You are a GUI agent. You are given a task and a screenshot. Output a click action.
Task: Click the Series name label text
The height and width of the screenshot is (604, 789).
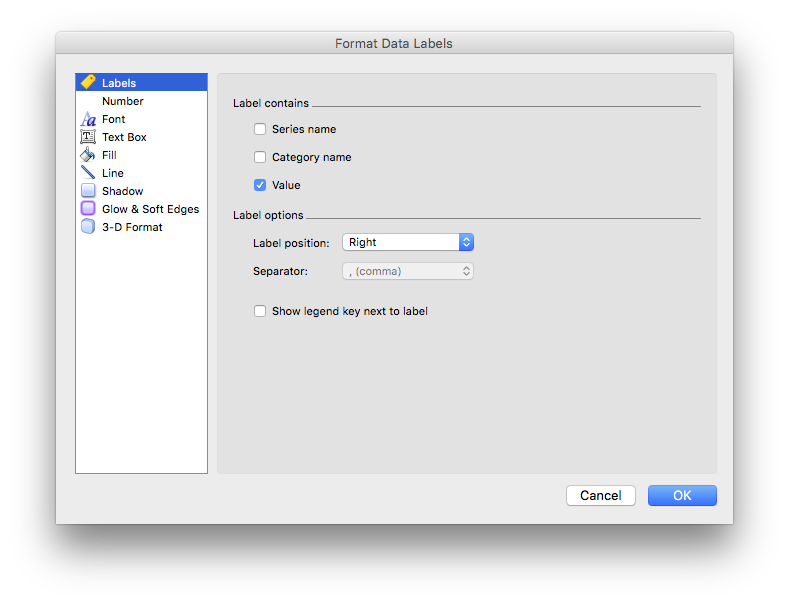pos(304,129)
